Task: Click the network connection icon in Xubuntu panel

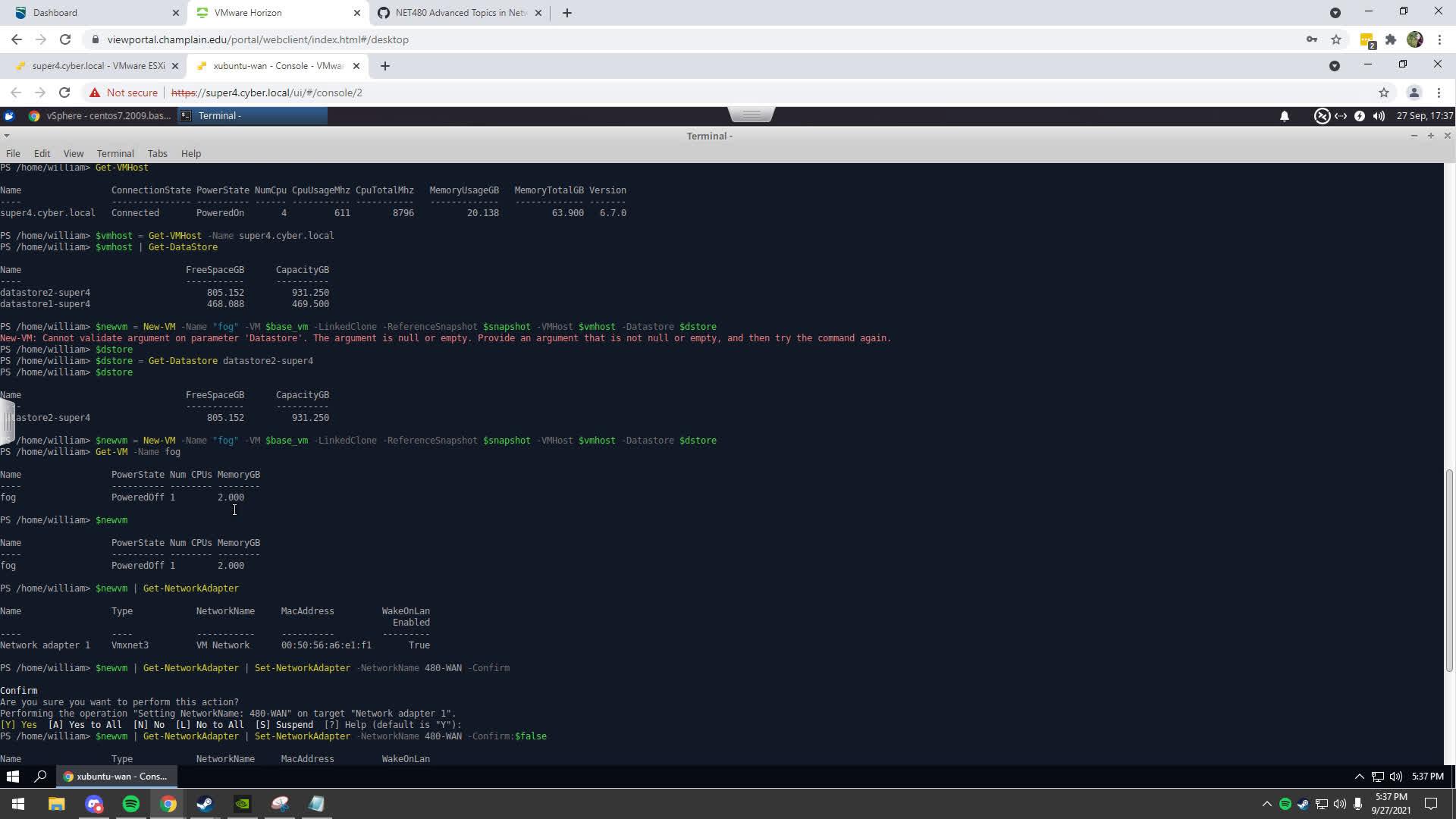Action: click(1341, 116)
